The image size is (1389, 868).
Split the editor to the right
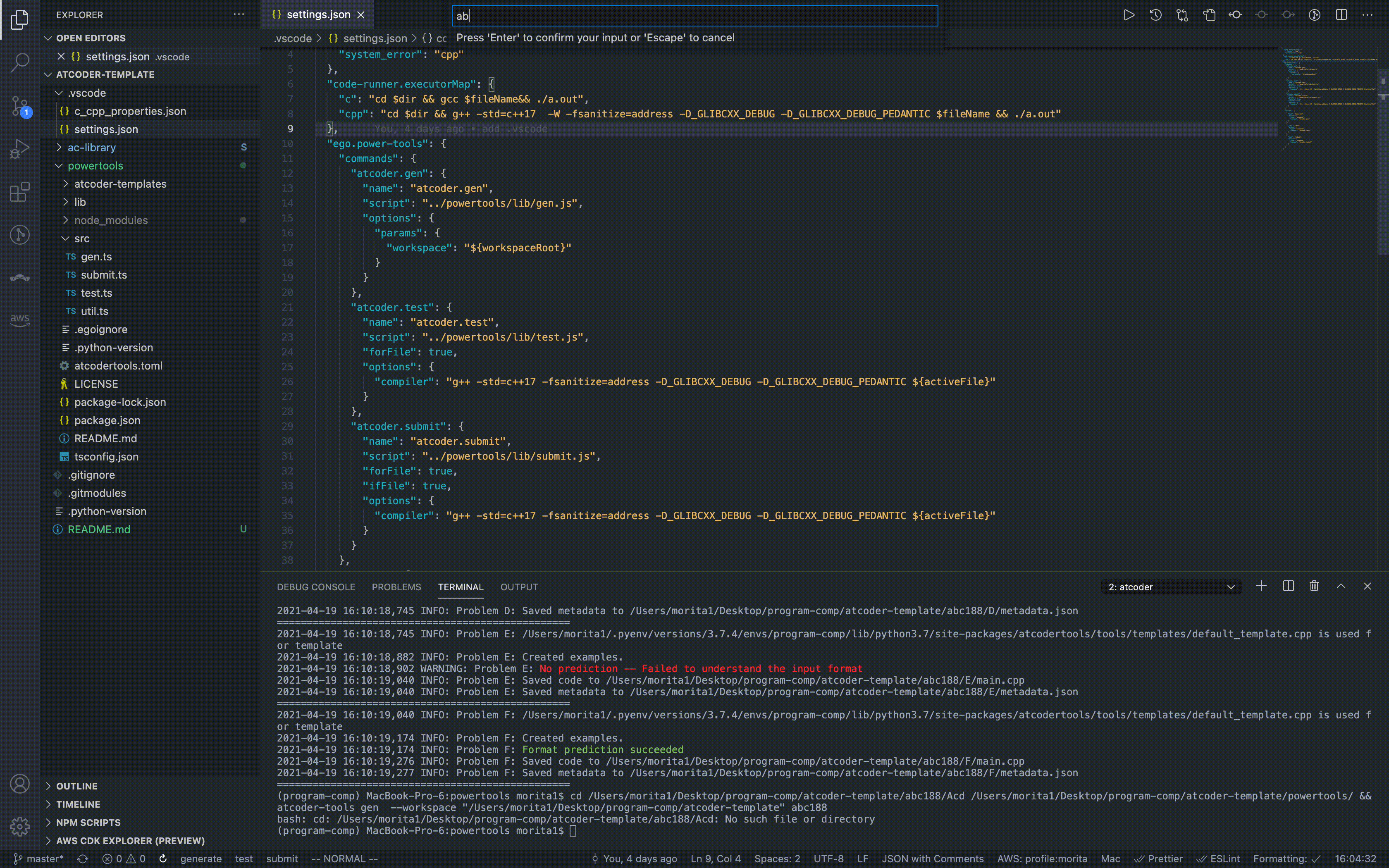(x=1341, y=15)
